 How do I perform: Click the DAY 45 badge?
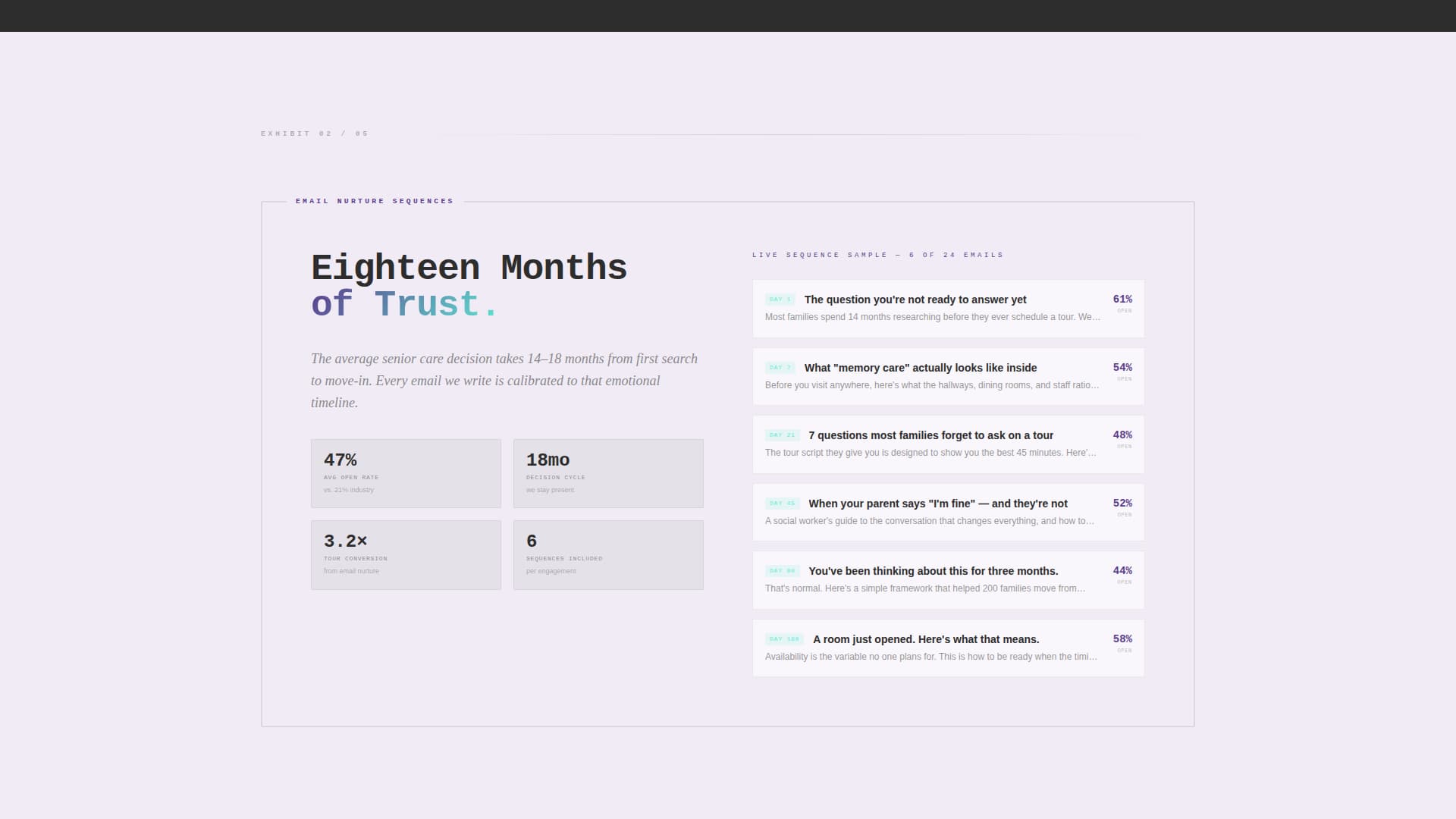[x=782, y=504]
